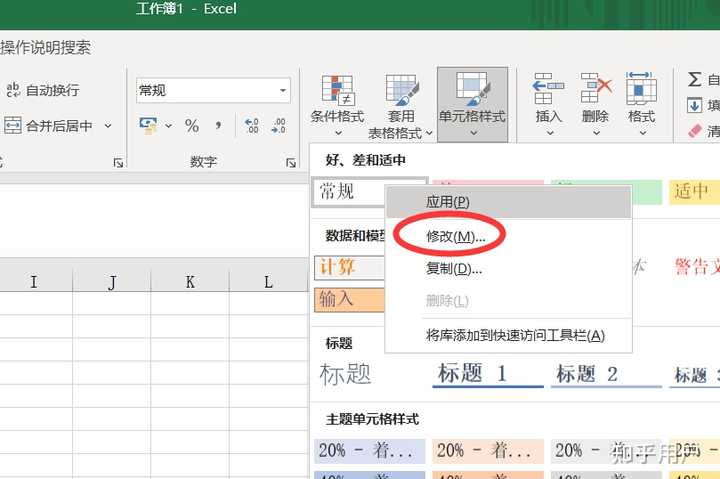Image resolution: width=720 pixels, height=479 pixels.
Task: Expand the Conditional Formatting dropdown arrow
Action: pos(338,133)
